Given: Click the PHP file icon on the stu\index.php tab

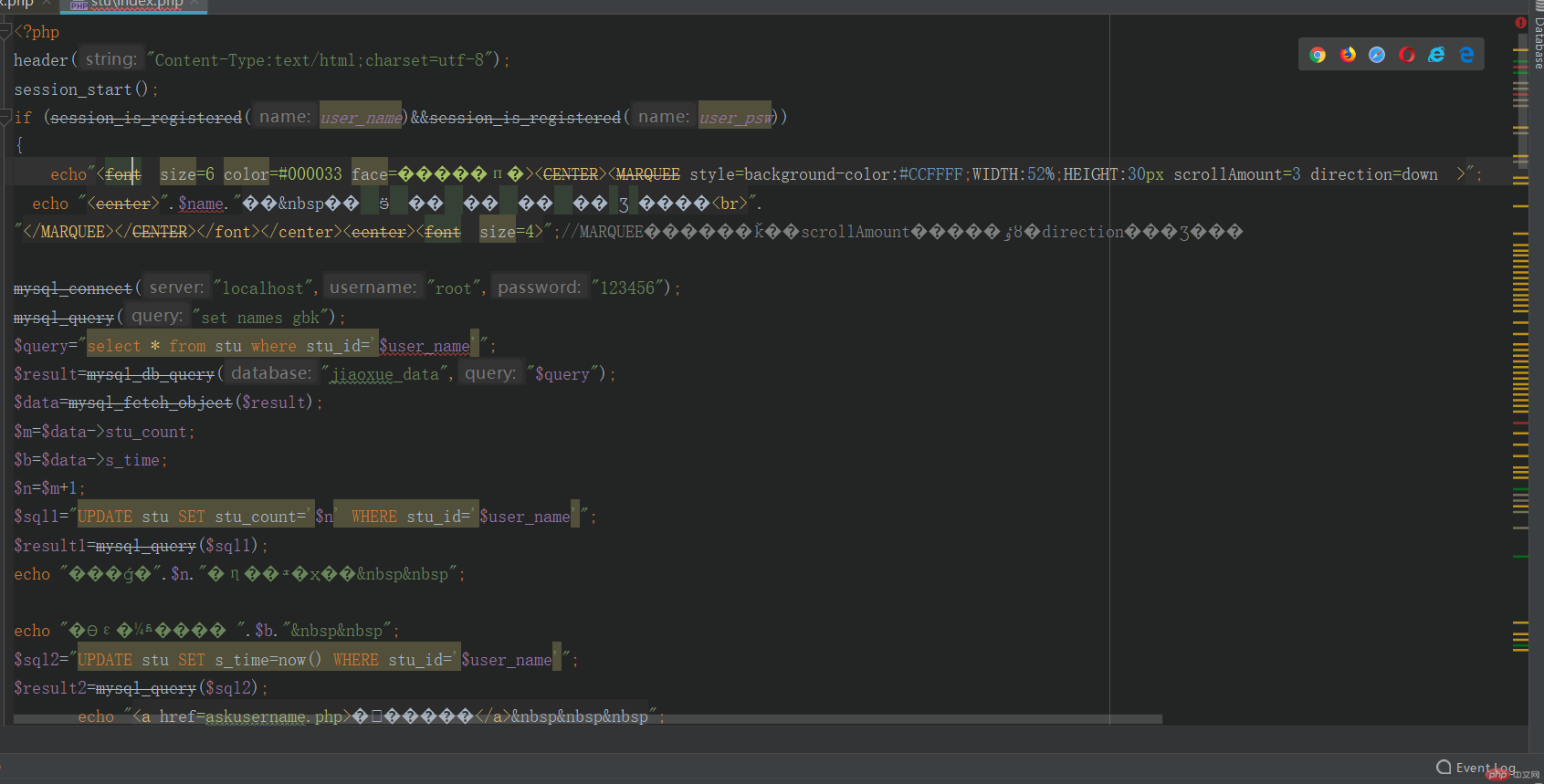Looking at the screenshot, I should tap(79, 5).
